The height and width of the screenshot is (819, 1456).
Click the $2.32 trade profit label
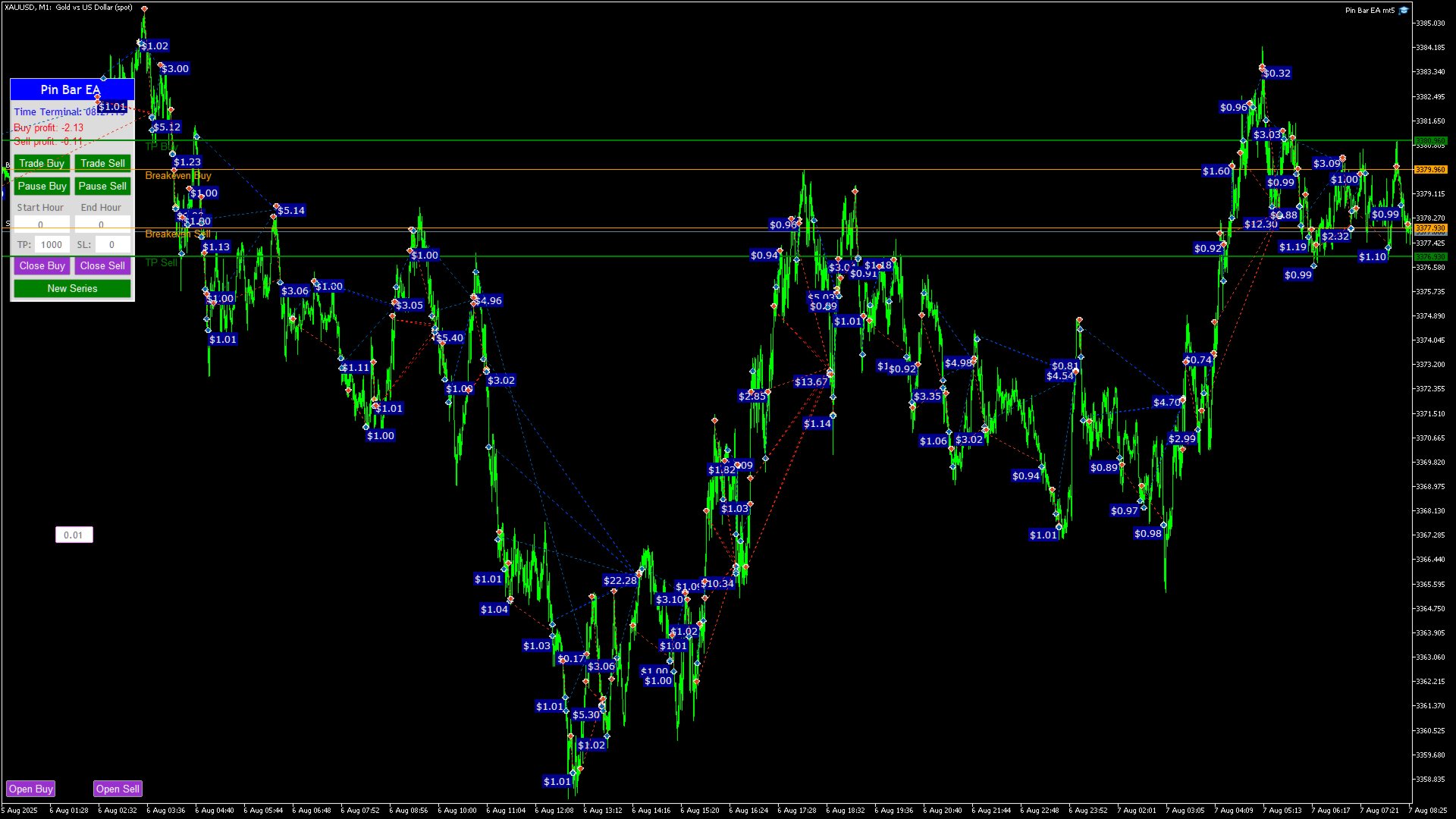[1335, 237]
